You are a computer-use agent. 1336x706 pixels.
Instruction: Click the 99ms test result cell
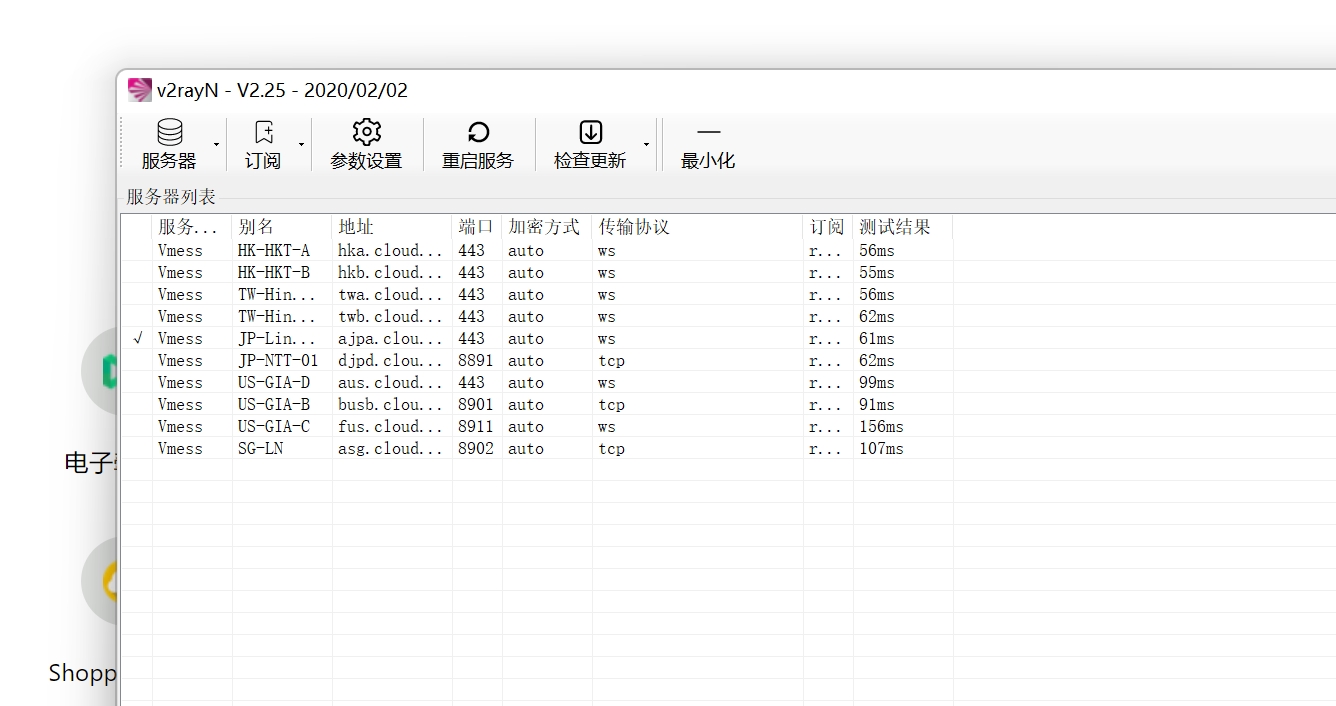tap(877, 382)
